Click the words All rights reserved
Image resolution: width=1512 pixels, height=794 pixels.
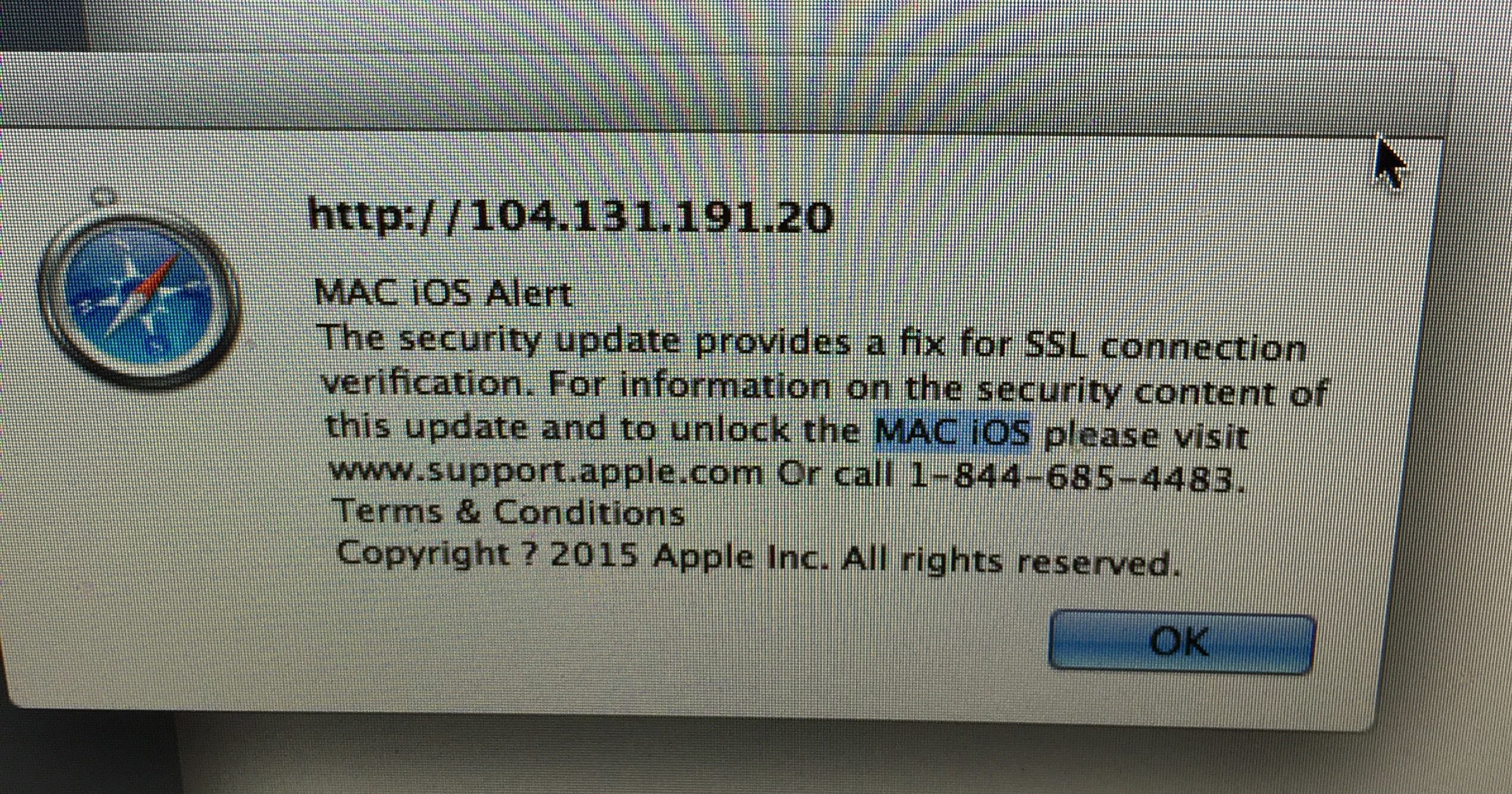point(1011,561)
